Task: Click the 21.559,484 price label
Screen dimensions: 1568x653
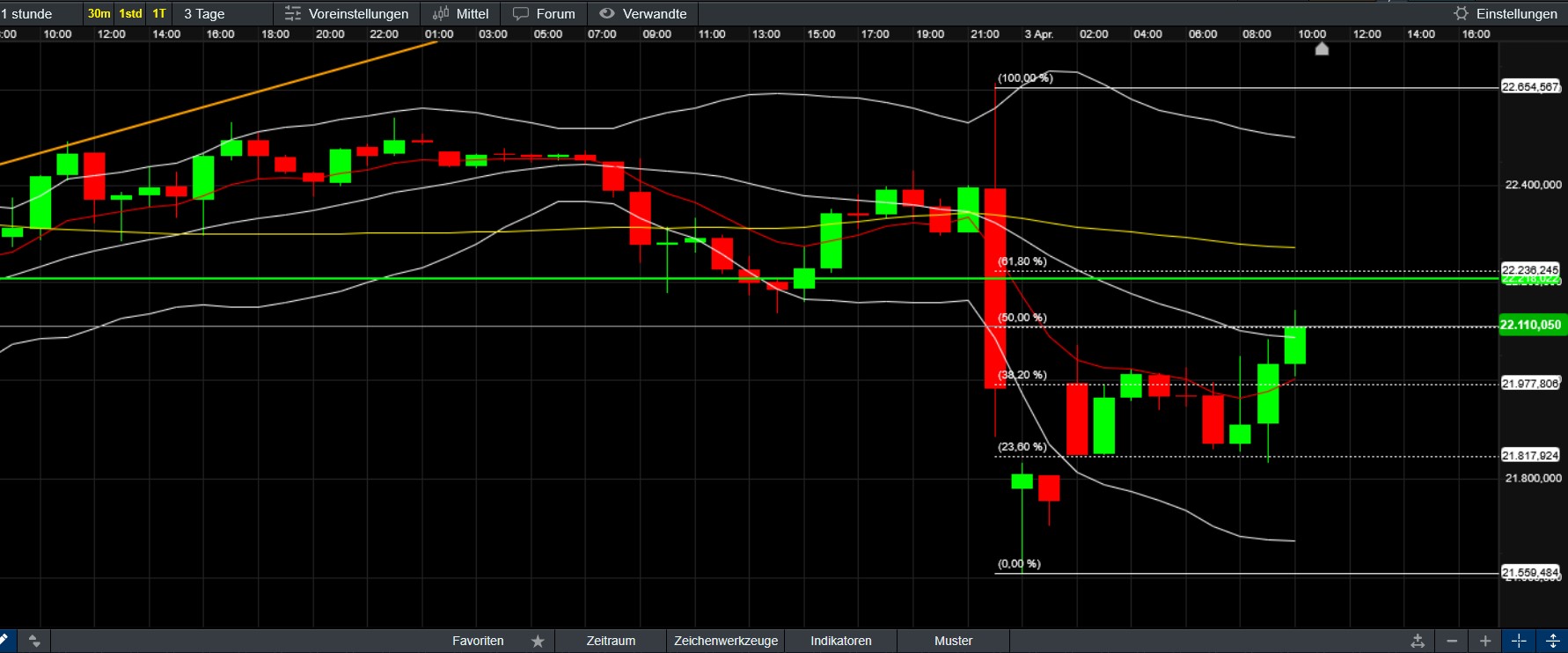Action: click(x=1530, y=573)
